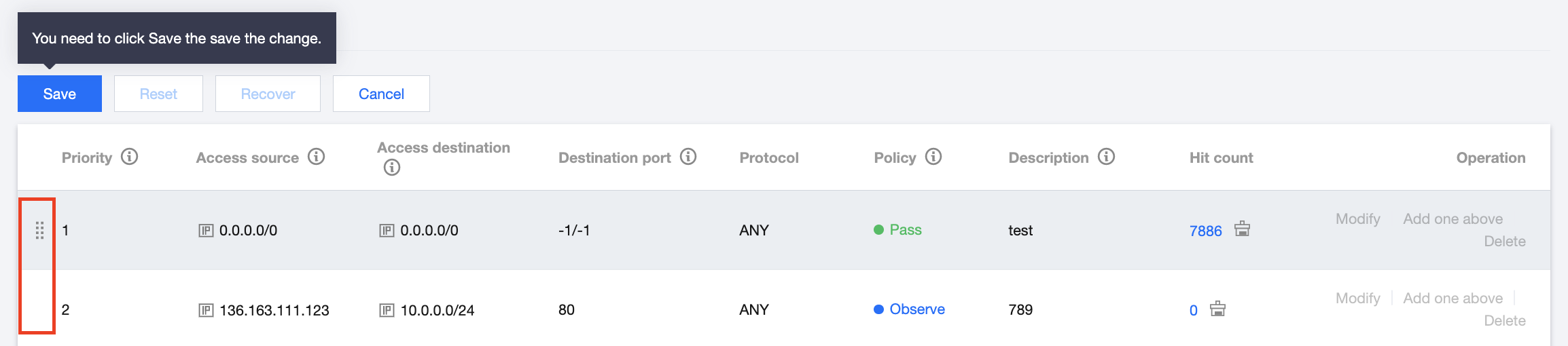Modify the rule with description test
This screenshot has height=346, width=1568.
1357,219
